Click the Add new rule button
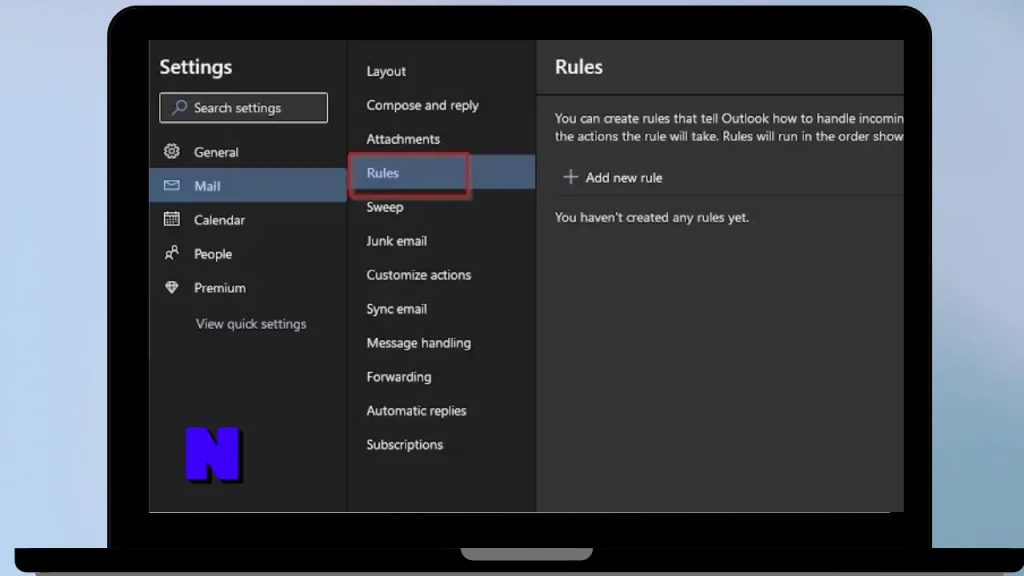The height and width of the screenshot is (576, 1024). click(x=613, y=178)
